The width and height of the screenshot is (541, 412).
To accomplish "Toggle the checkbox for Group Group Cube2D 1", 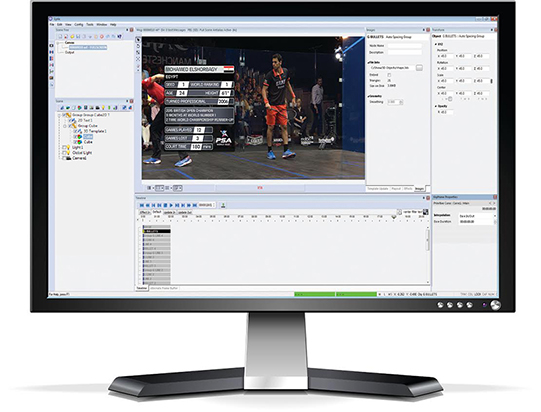I will [64, 115].
